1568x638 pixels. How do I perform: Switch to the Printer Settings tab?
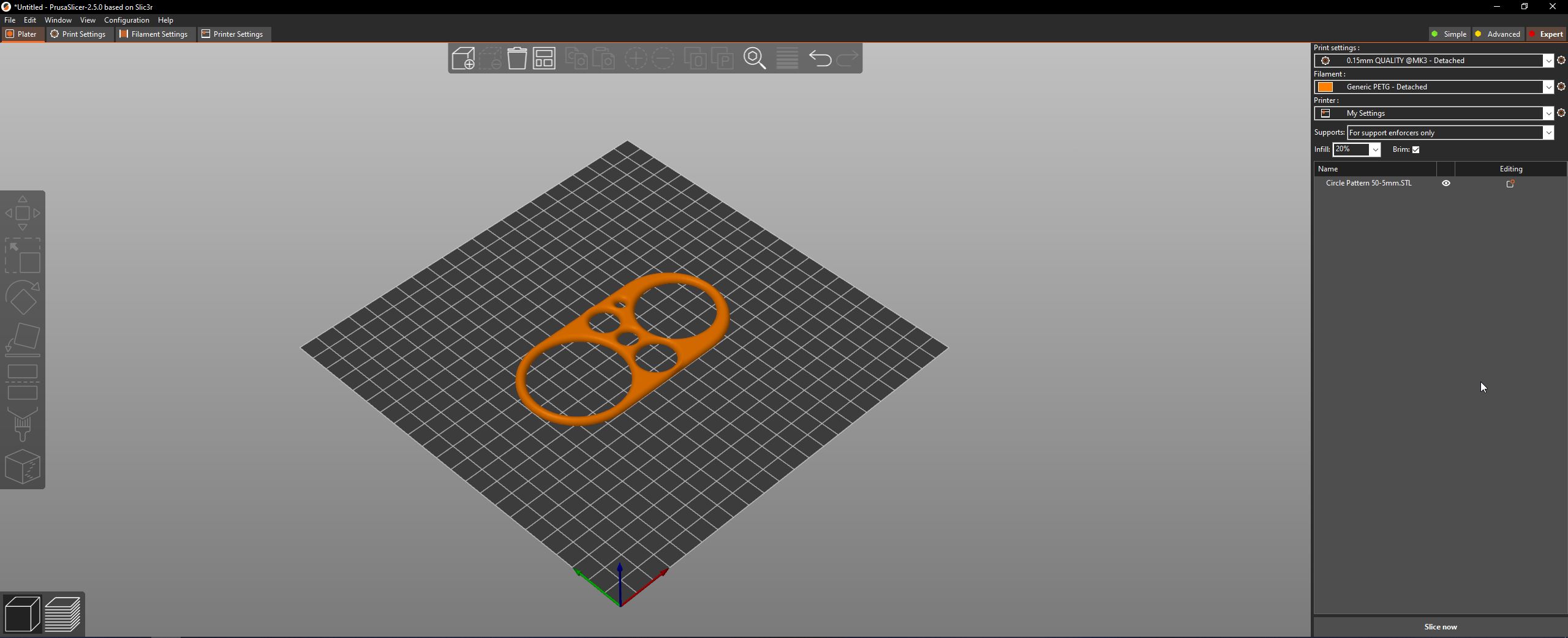pos(233,34)
